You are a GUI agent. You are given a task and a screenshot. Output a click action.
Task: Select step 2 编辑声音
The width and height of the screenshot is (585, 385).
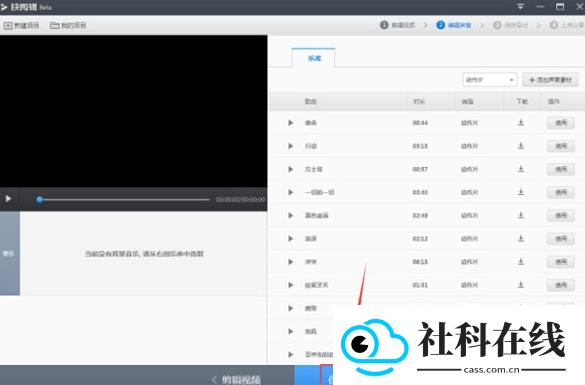point(454,25)
